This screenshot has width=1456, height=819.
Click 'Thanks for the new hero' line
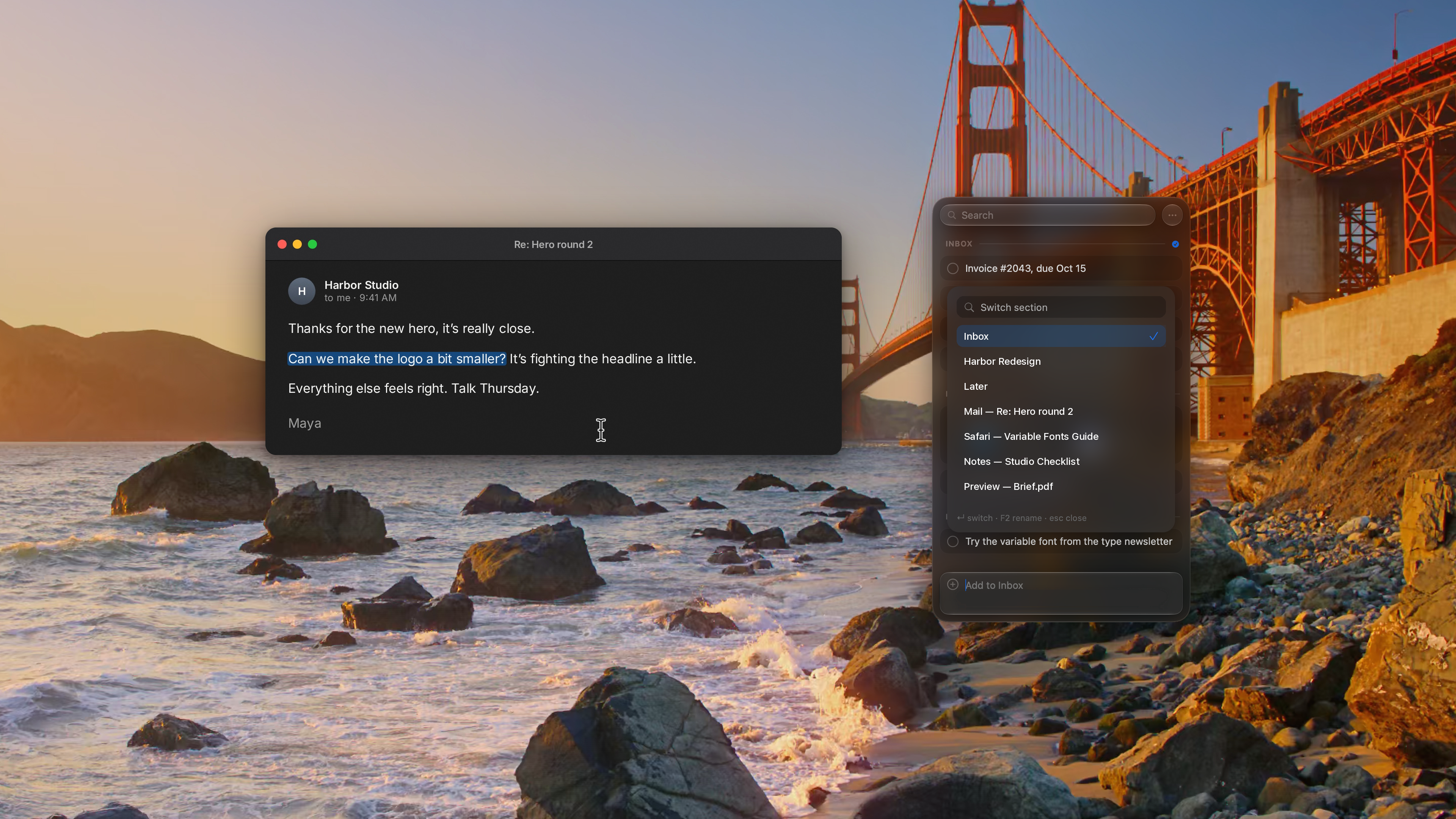(411, 328)
